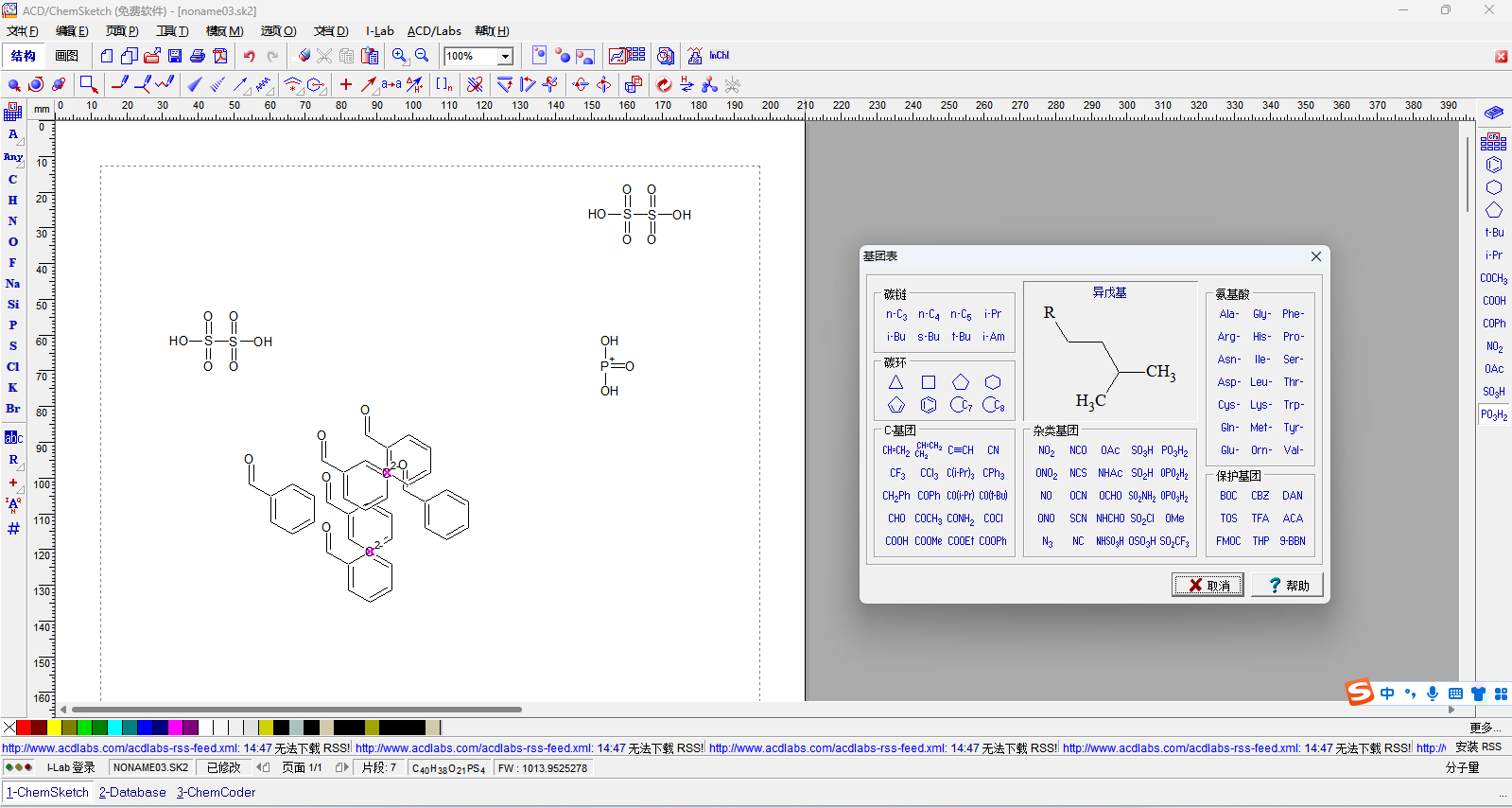Viewport: 1512px width, 808px height.
Task: Click the Export to PDF icon
Action: [220, 56]
